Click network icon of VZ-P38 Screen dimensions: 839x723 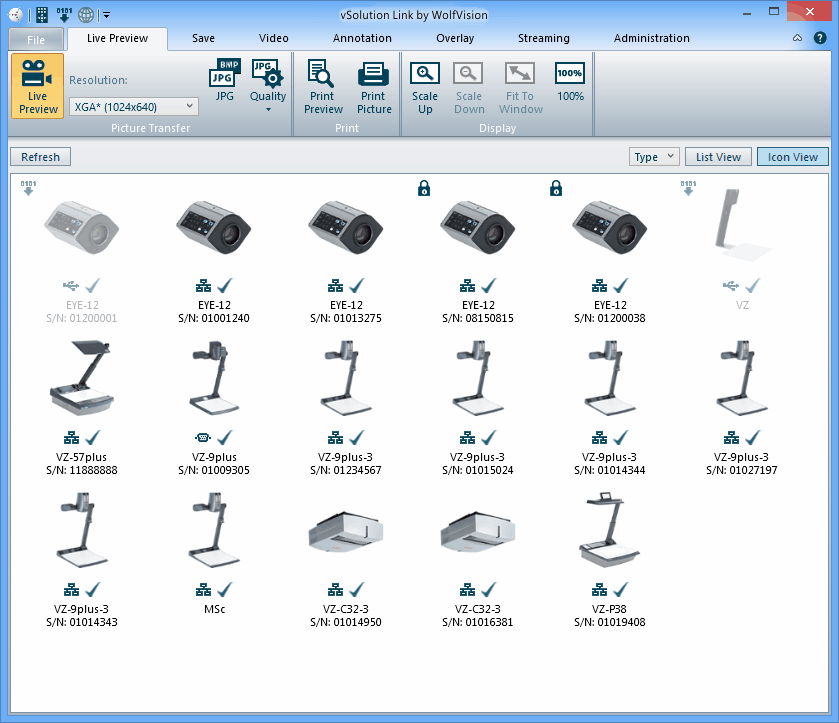click(x=599, y=590)
